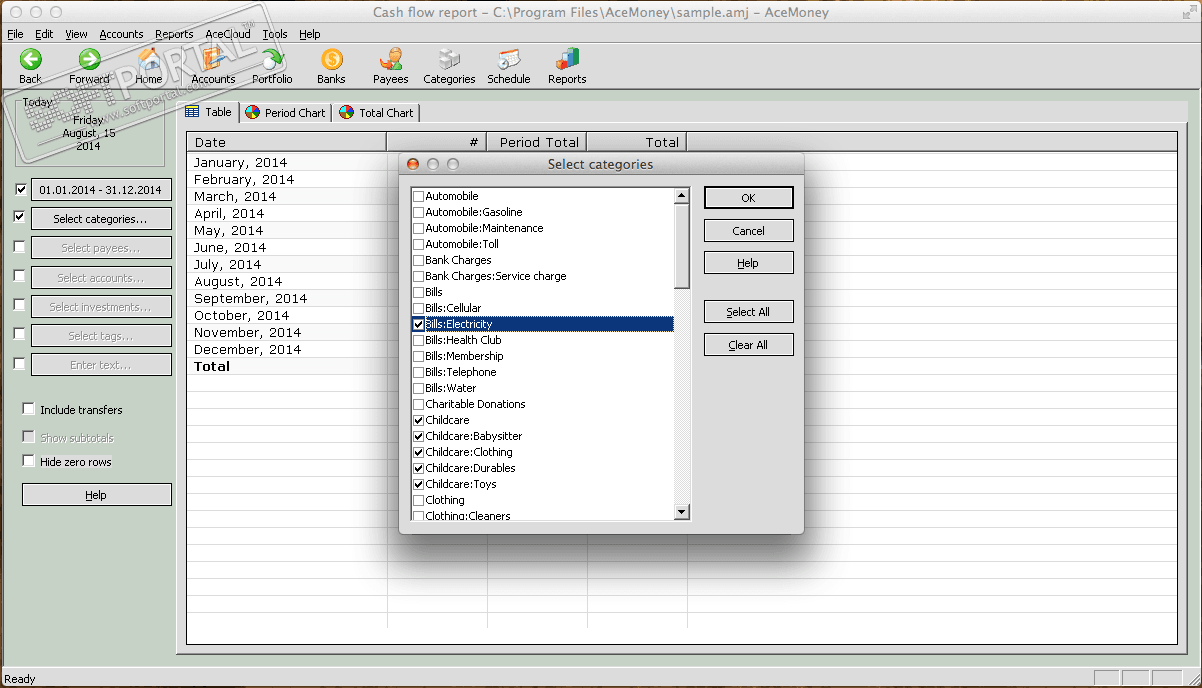Uncheck the Bills:Electricity category checkbox
Screen dimensions: 1202x688
coord(419,324)
